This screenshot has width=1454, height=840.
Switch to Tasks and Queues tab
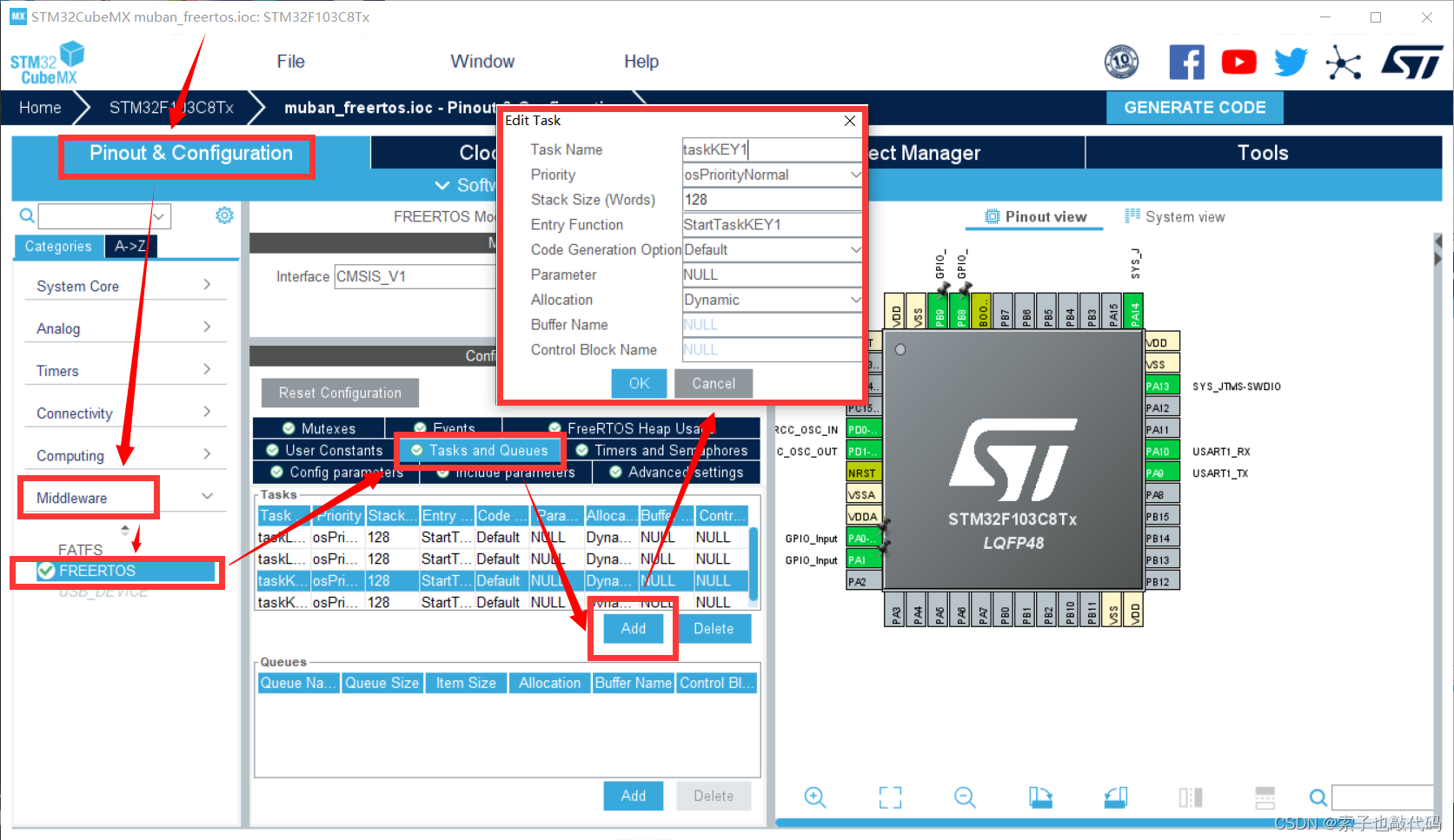[480, 450]
